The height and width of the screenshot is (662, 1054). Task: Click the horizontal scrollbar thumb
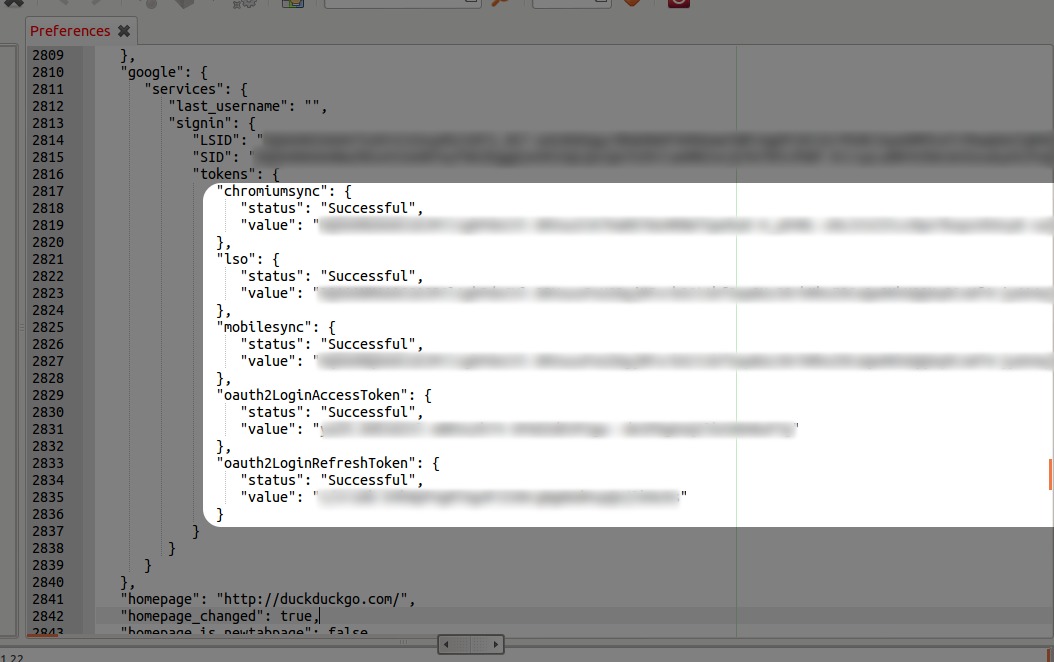click(470, 645)
